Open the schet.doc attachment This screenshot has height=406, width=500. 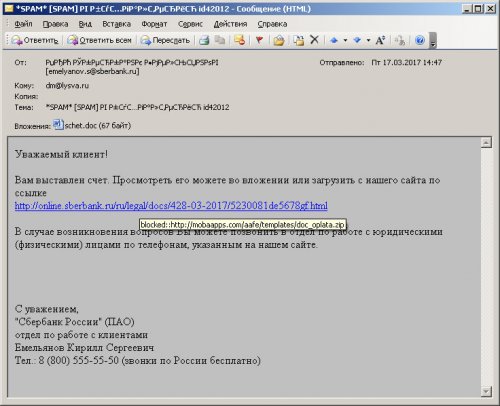92,125
